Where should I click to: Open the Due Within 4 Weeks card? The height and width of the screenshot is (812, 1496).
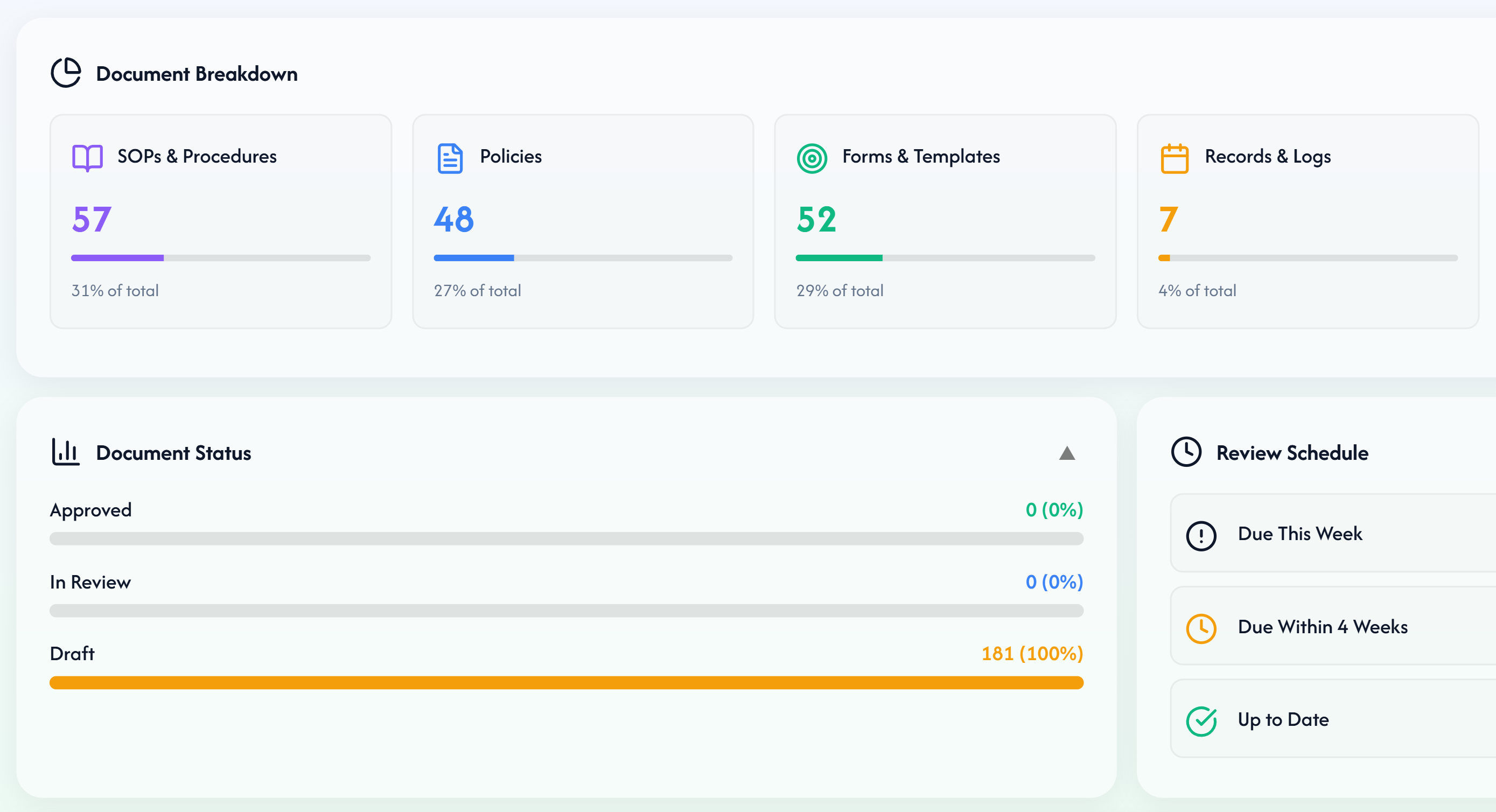click(1336, 626)
